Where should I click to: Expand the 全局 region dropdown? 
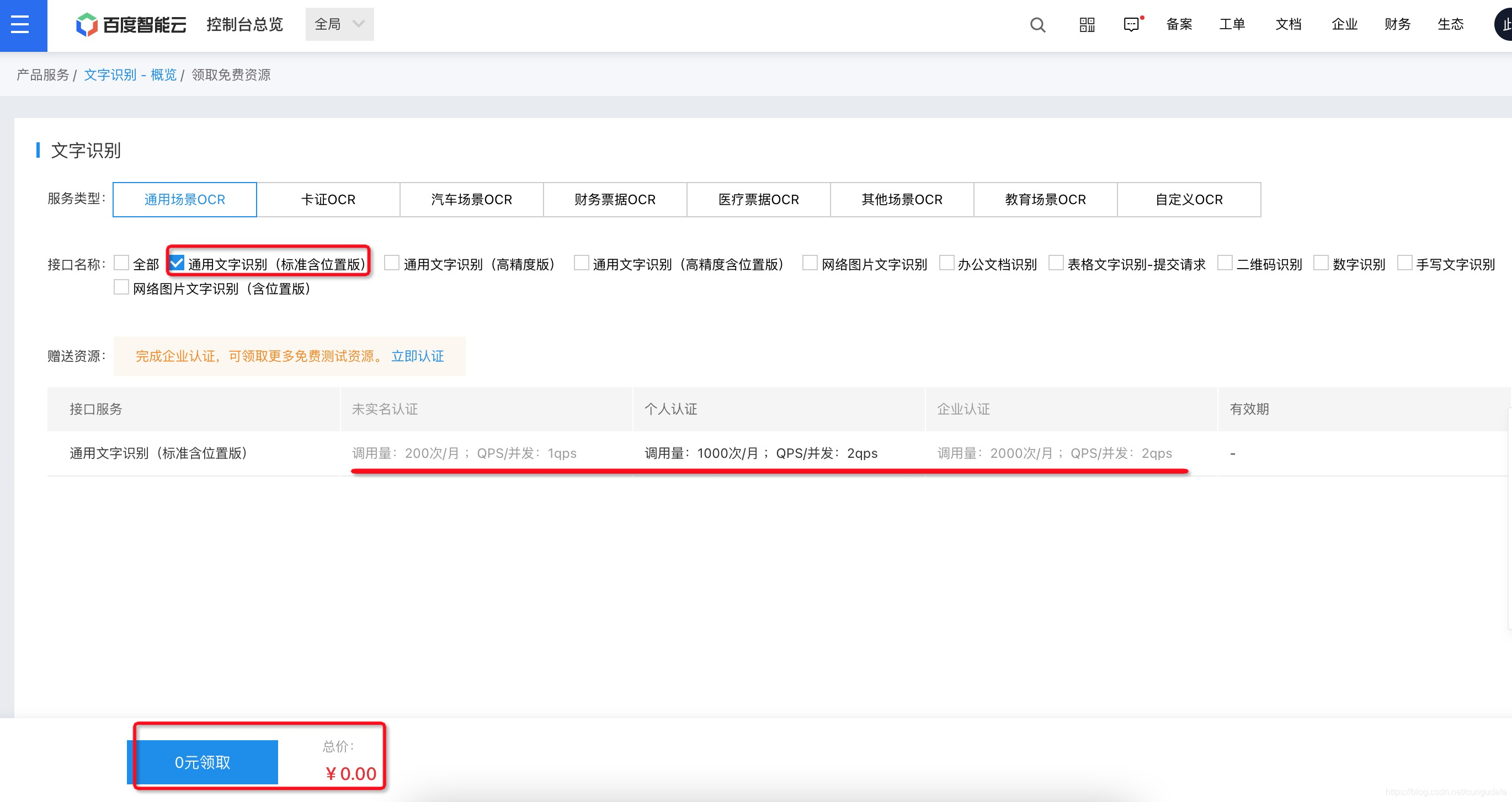pyautogui.click(x=339, y=25)
